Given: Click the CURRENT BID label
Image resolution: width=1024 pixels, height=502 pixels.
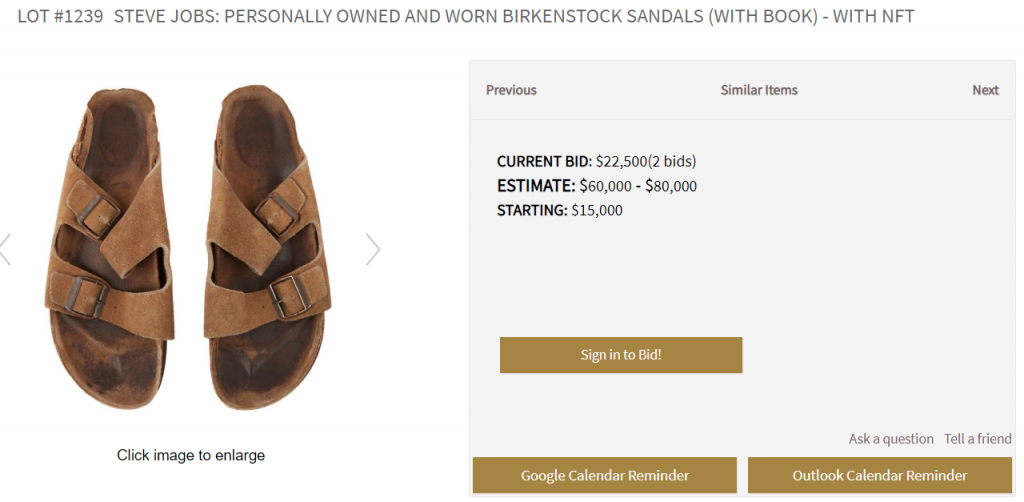Looking at the screenshot, I should pos(544,161).
